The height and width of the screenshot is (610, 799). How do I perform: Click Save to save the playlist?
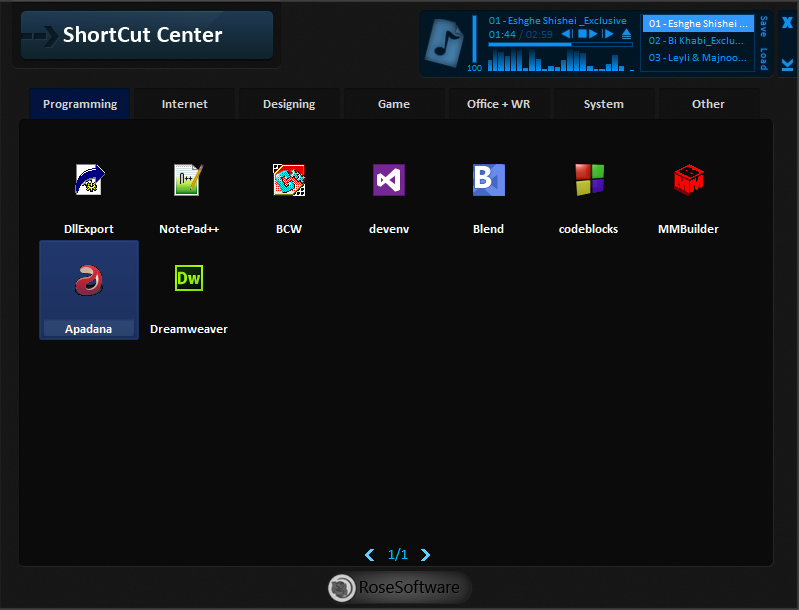coord(763,26)
